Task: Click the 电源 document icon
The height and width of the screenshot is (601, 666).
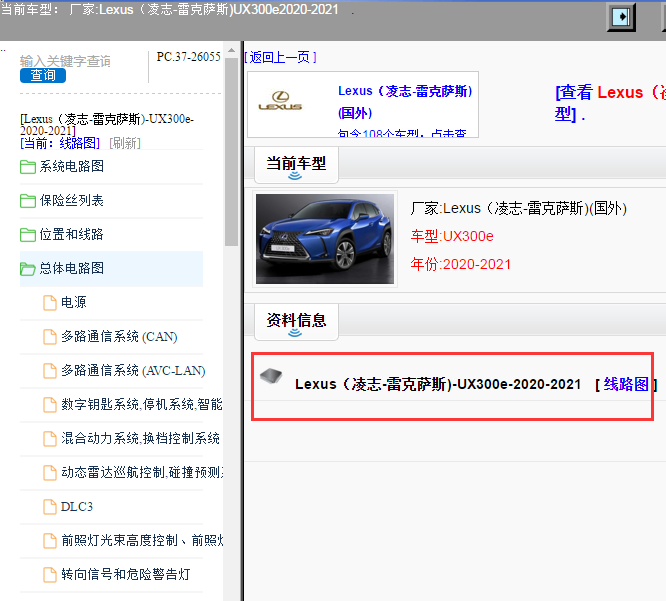Action: [50, 303]
